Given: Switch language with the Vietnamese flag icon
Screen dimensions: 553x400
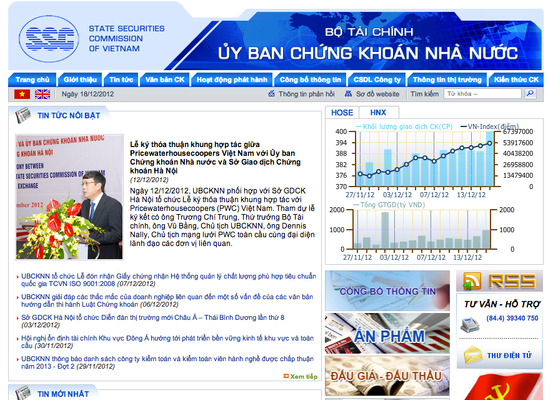Looking at the screenshot, I should [22, 94].
